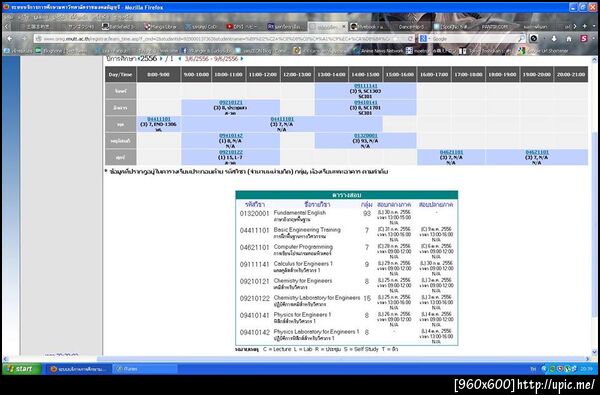The height and width of the screenshot is (395, 600).
Task: Open the Firefox downloads arrow
Action: point(554,39)
